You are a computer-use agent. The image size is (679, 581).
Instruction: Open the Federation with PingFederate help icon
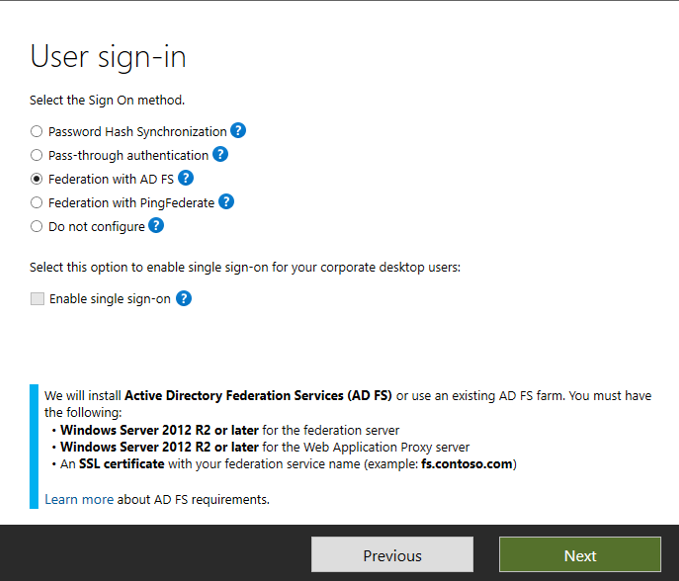click(x=226, y=202)
